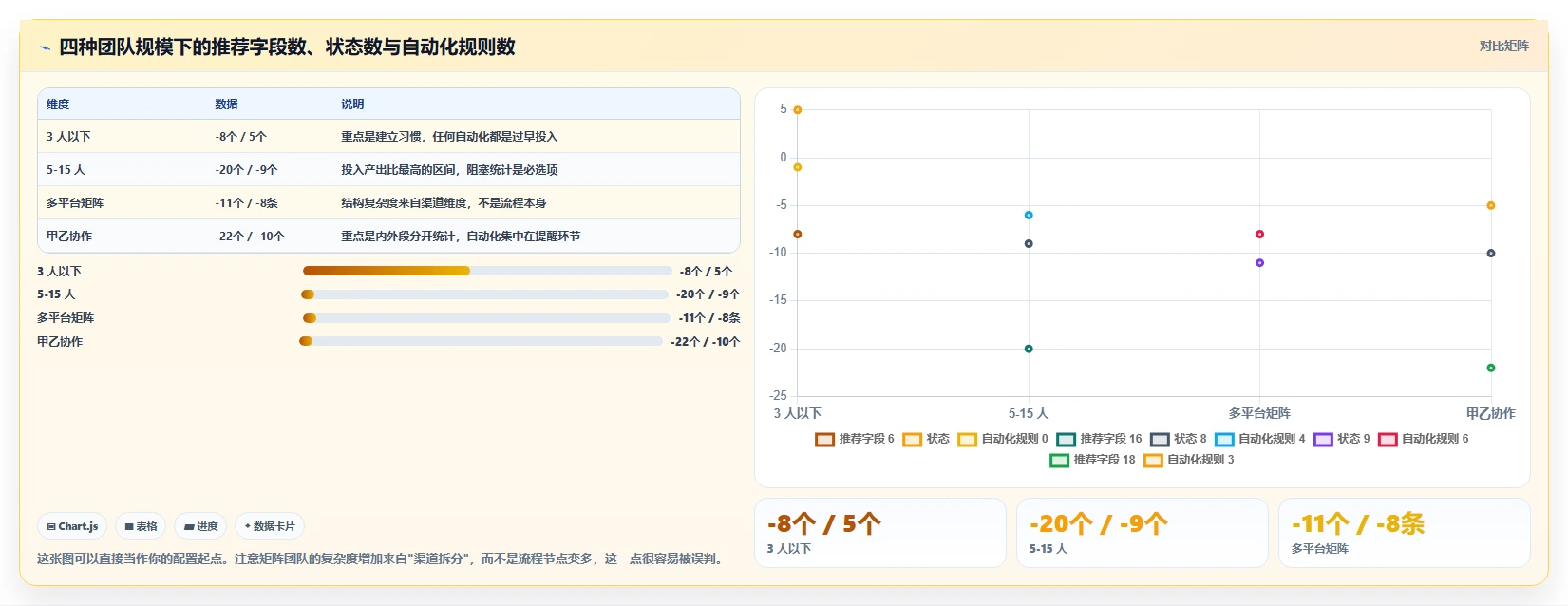Viewport: 1568px width, 606px height.
Task: Click the brown data point above 3 人以下
Action: (798, 235)
